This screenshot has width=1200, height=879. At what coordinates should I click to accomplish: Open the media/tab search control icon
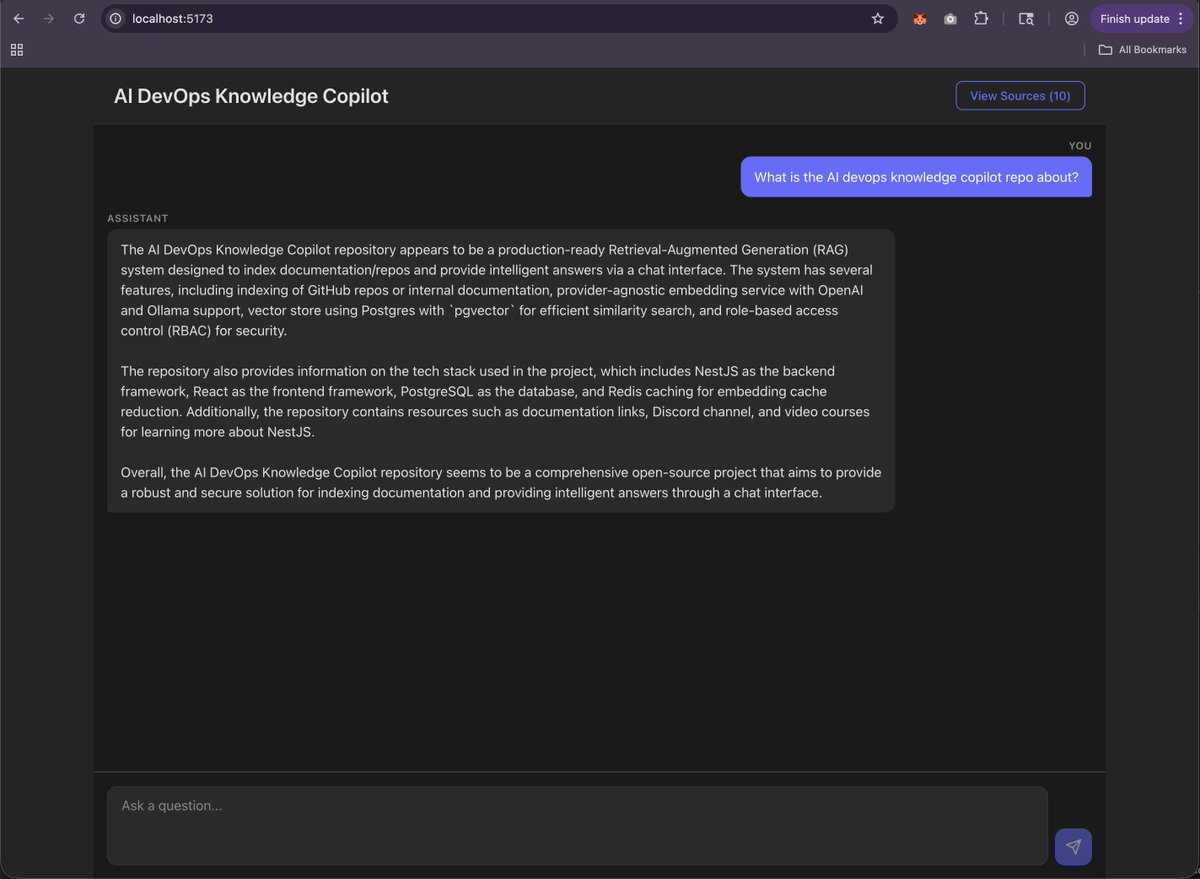pyautogui.click(x=1026, y=18)
